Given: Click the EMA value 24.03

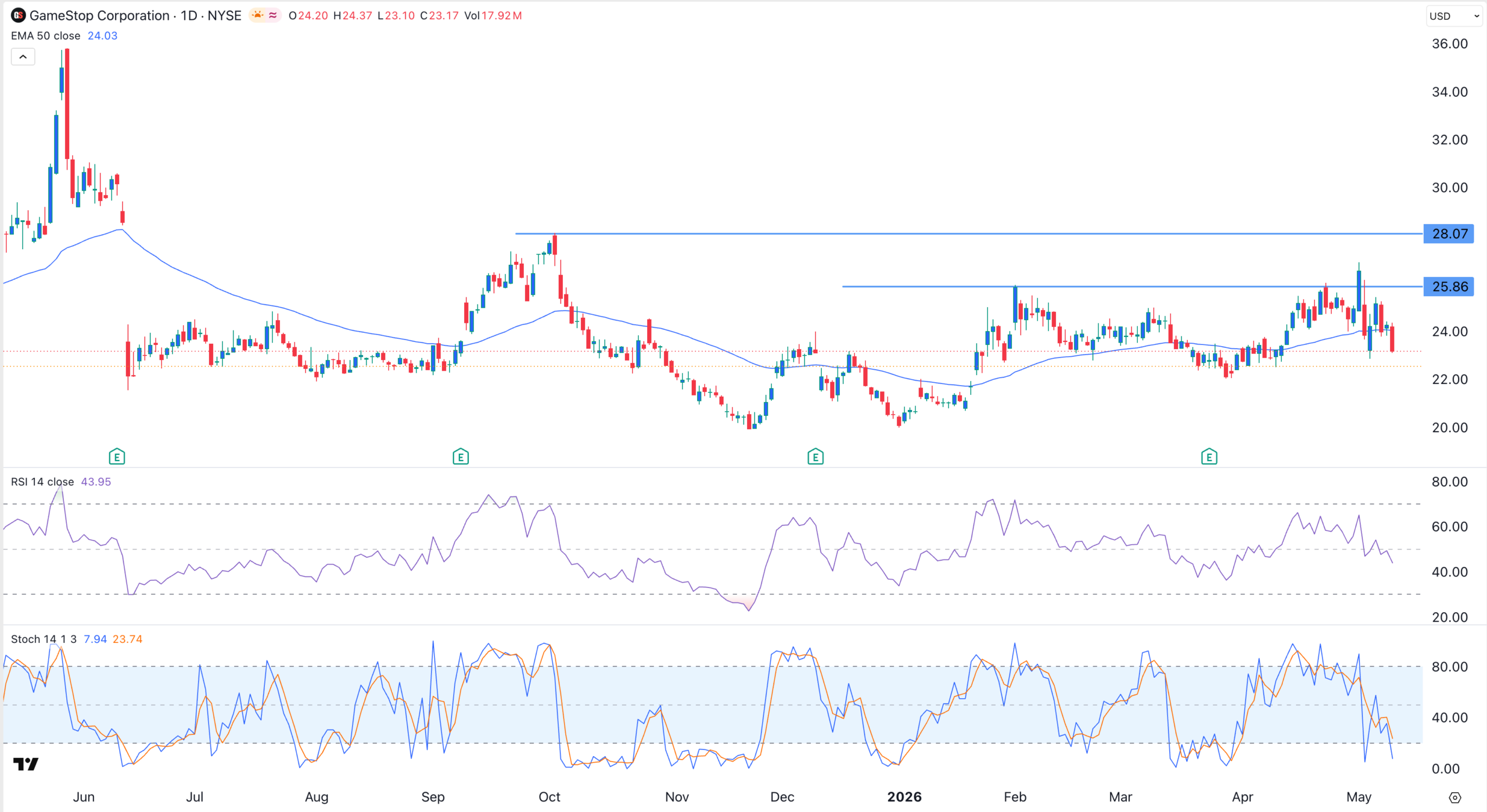Looking at the screenshot, I should 102,35.
